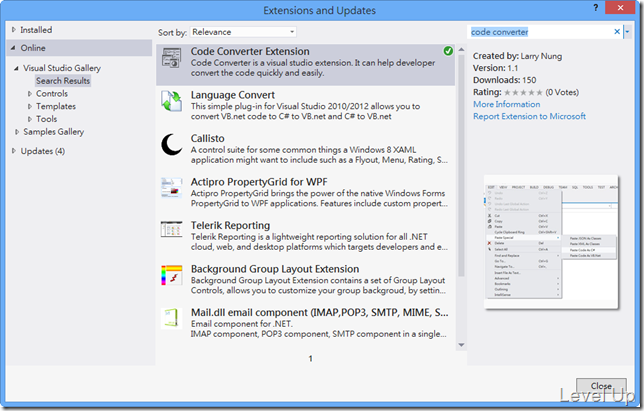The image size is (644, 411).
Task: Select the Online section label
Action: tap(33, 48)
